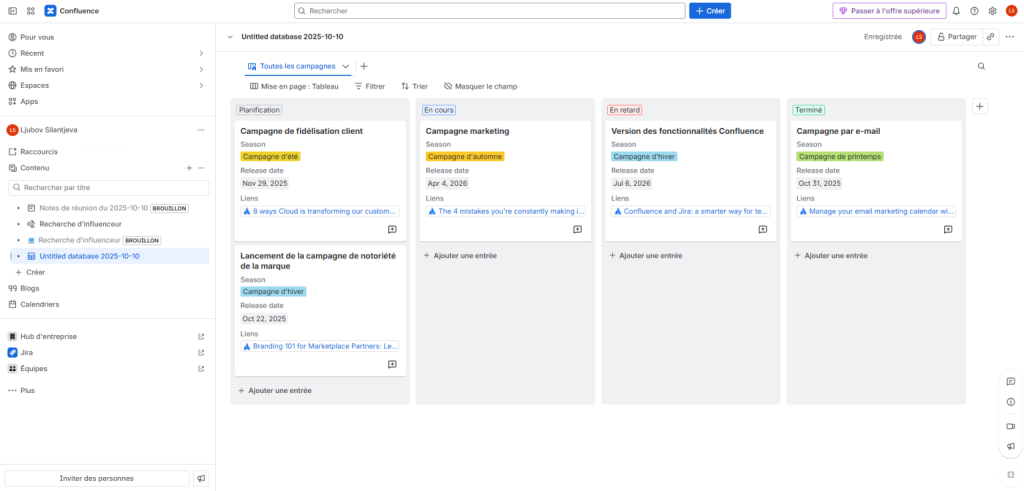The width and height of the screenshot is (1024, 491).
Task: Open the AI sparkle icon at bottom right
Action: pyautogui.click(x=1010, y=474)
